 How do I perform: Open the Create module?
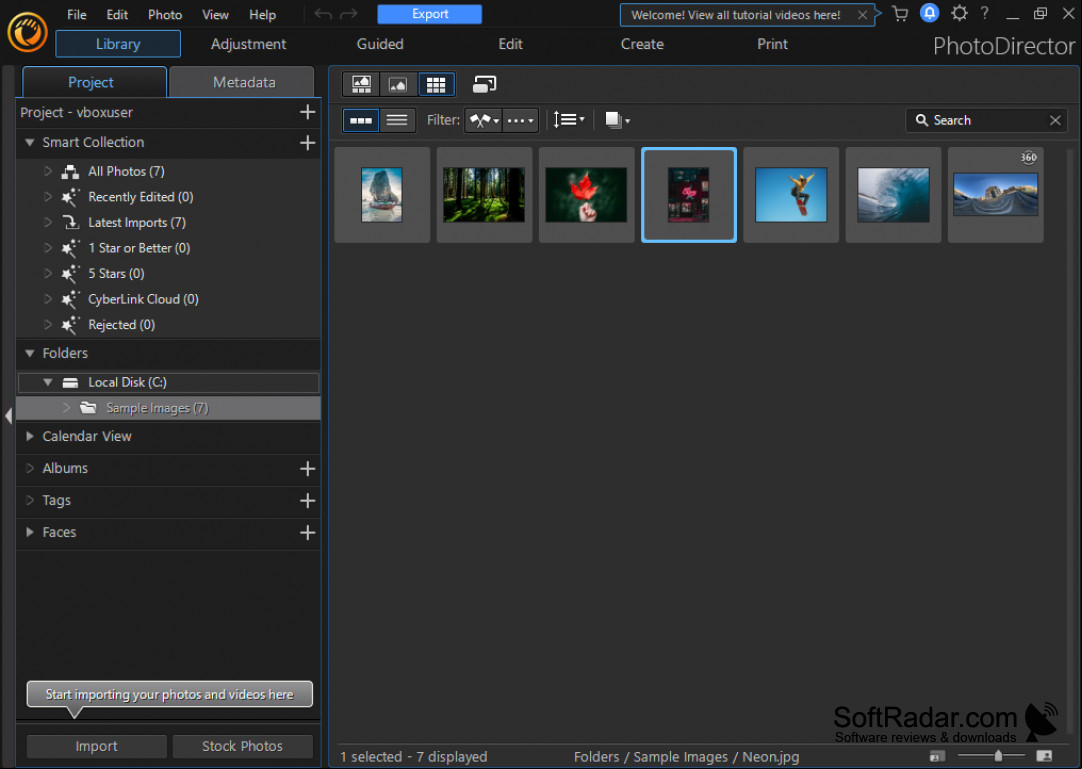click(642, 44)
